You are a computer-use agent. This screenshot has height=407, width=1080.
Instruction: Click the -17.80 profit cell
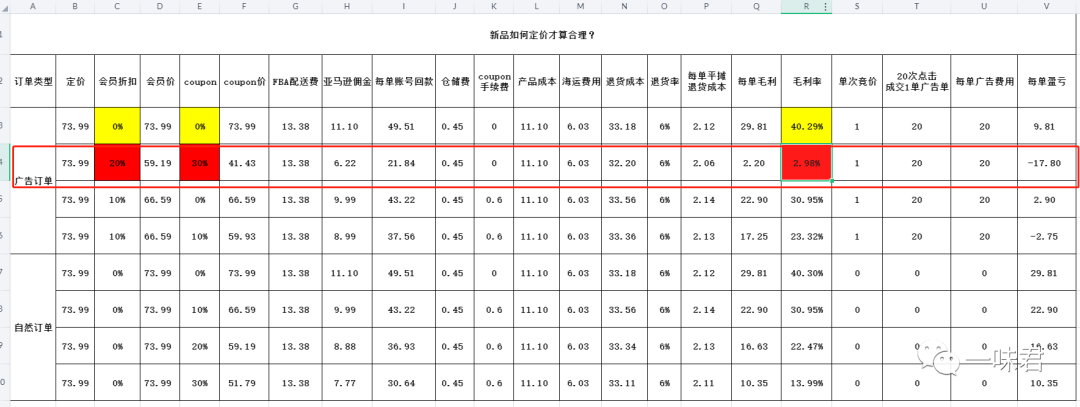[x=1046, y=163]
